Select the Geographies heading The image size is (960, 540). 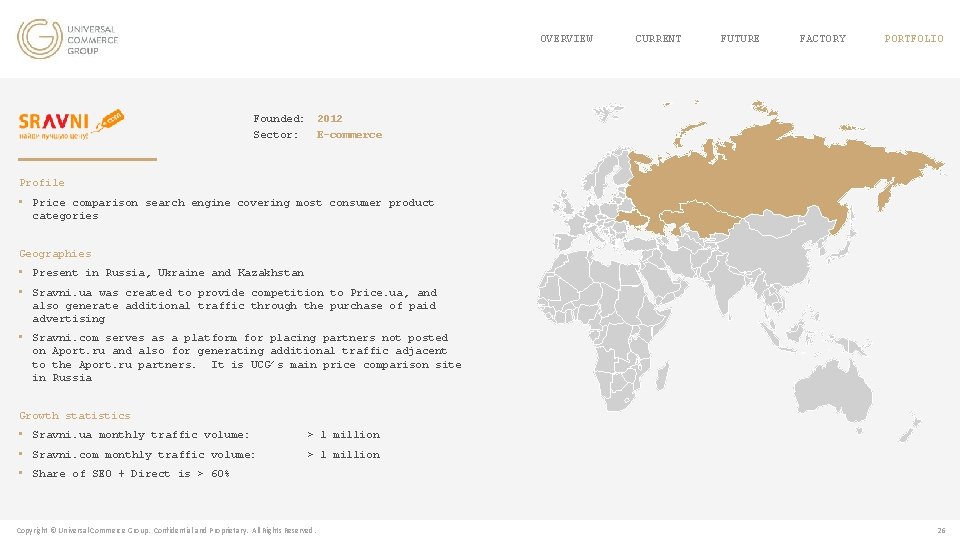(x=55, y=253)
